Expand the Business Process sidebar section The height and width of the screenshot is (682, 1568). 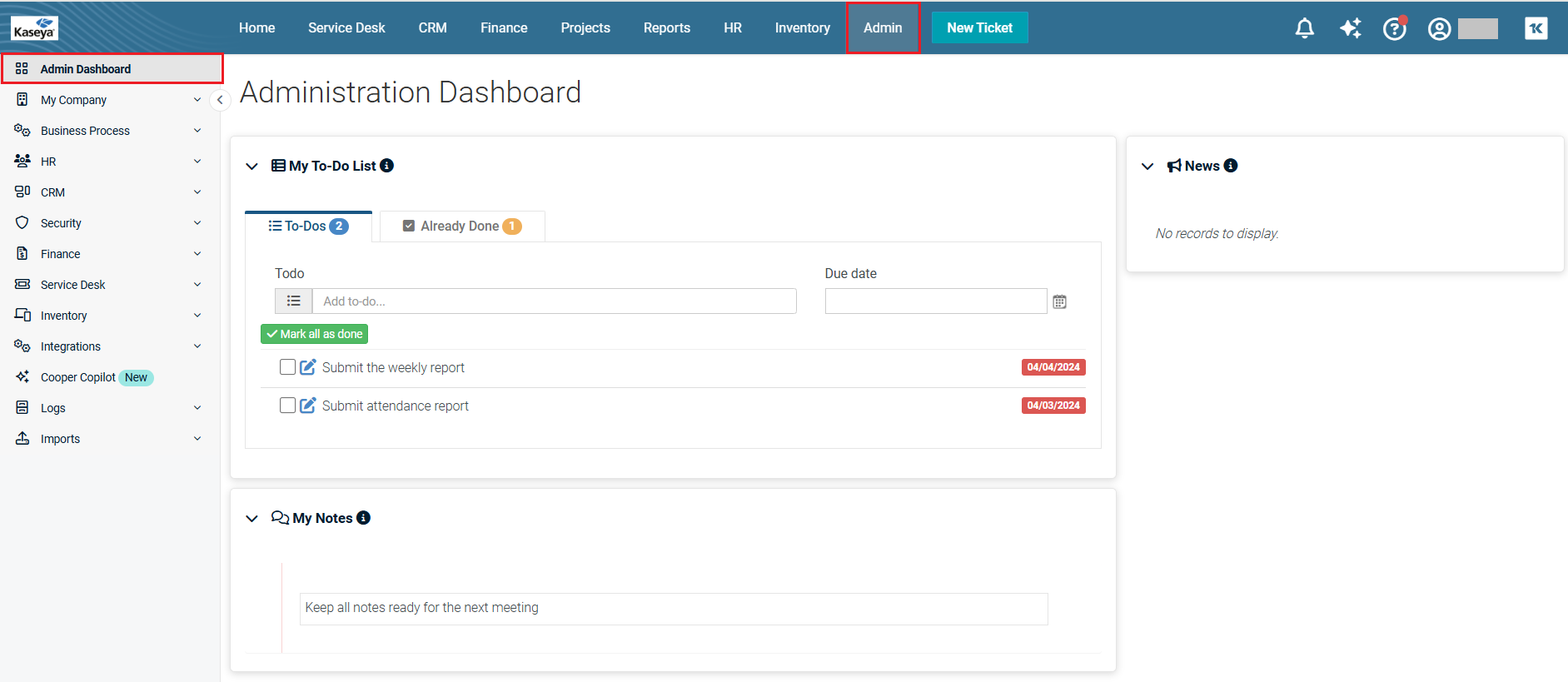pyautogui.click(x=197, y=131)
